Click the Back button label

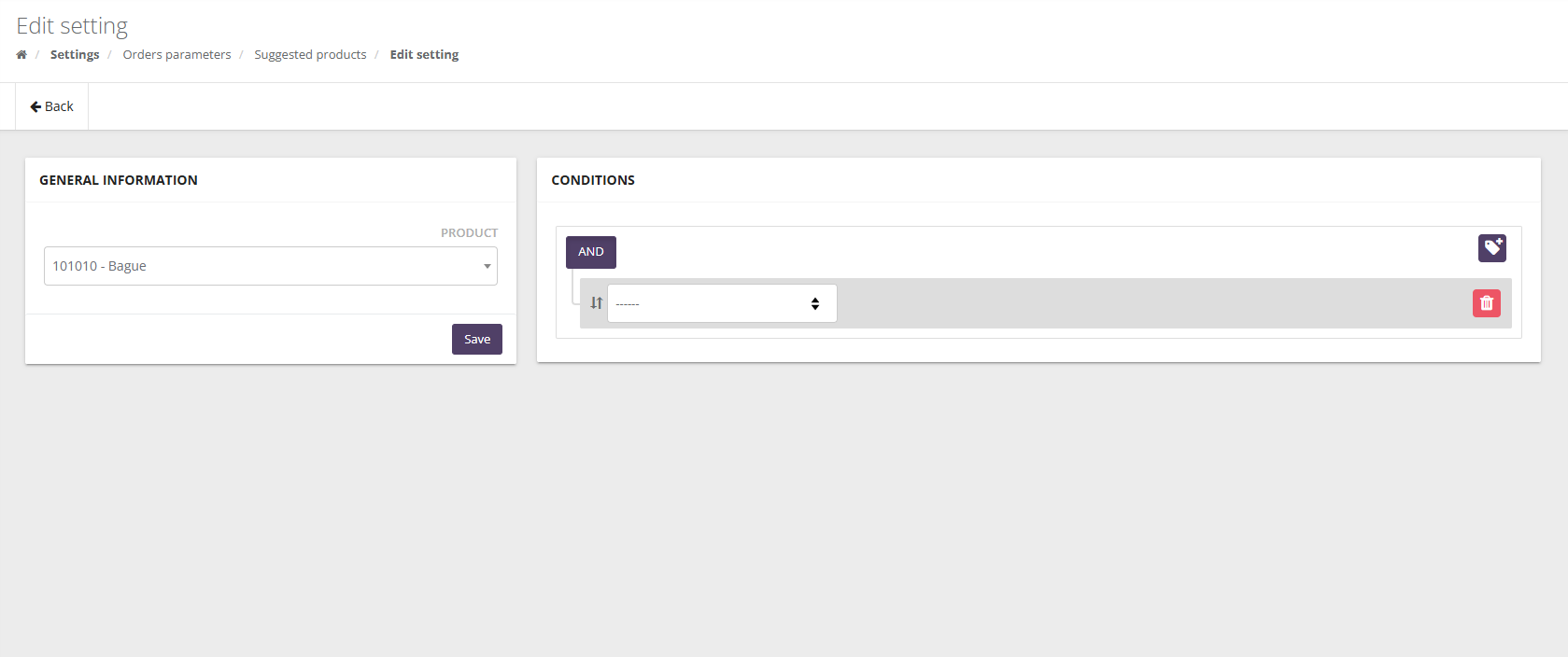point(59,106)
